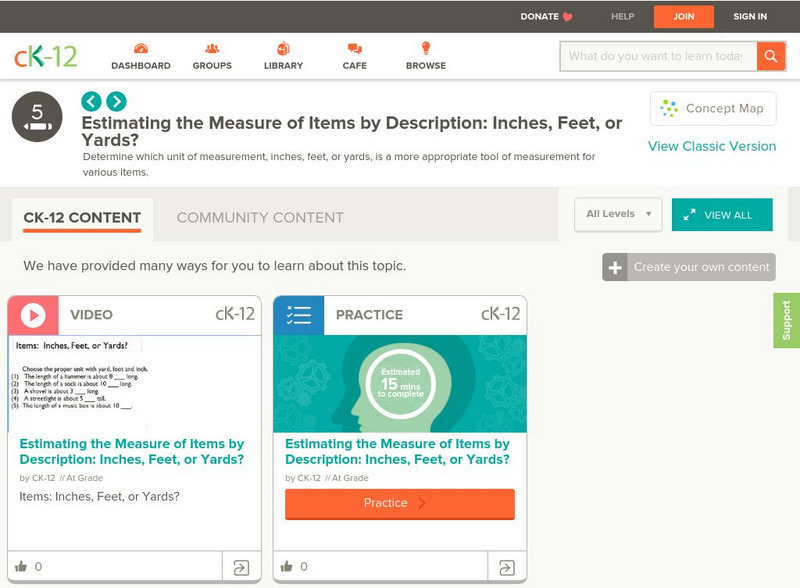Click the orange Practice button

click(x=400, y=504)
